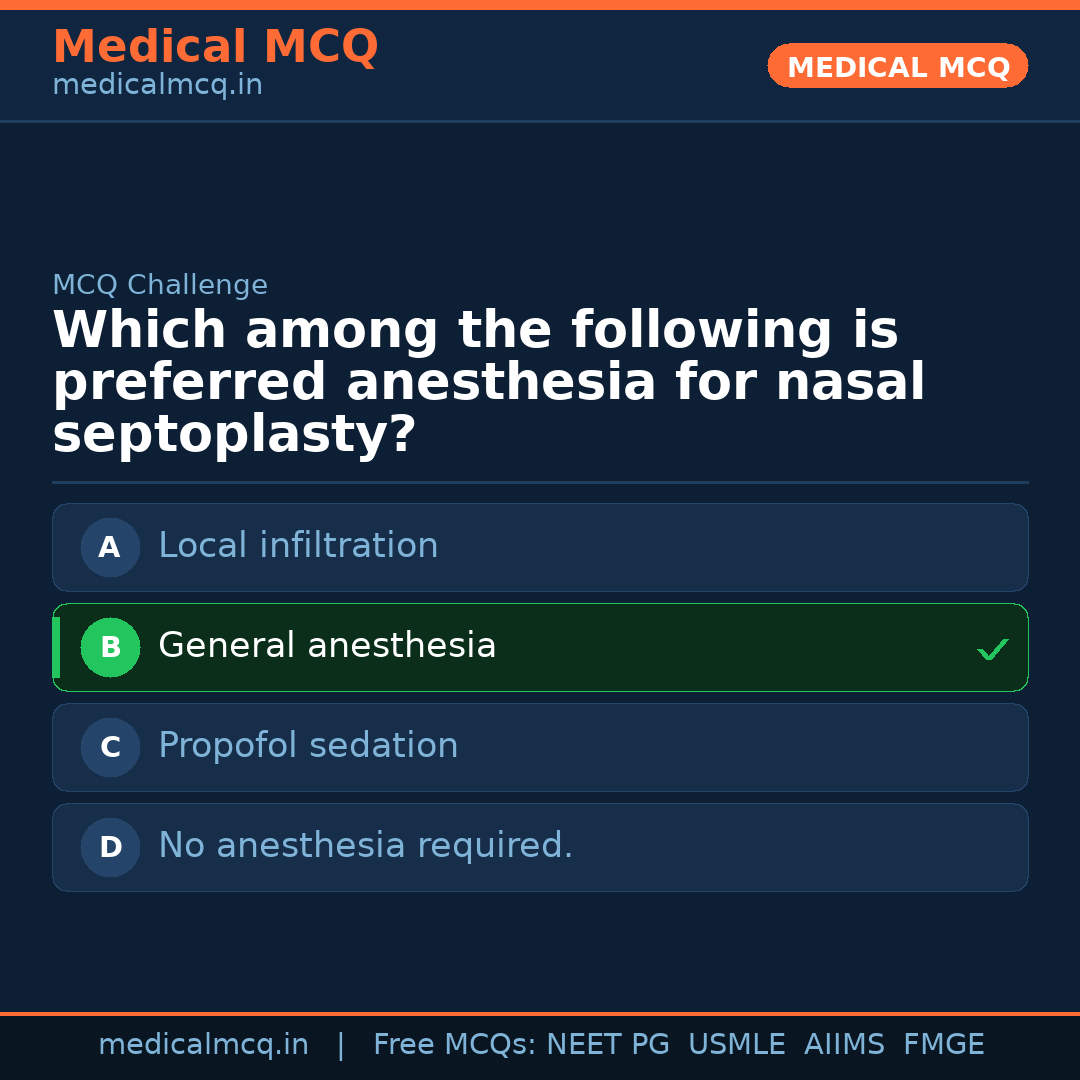
Task: Select AIIMS in the footer
Action: point(844,1045)
